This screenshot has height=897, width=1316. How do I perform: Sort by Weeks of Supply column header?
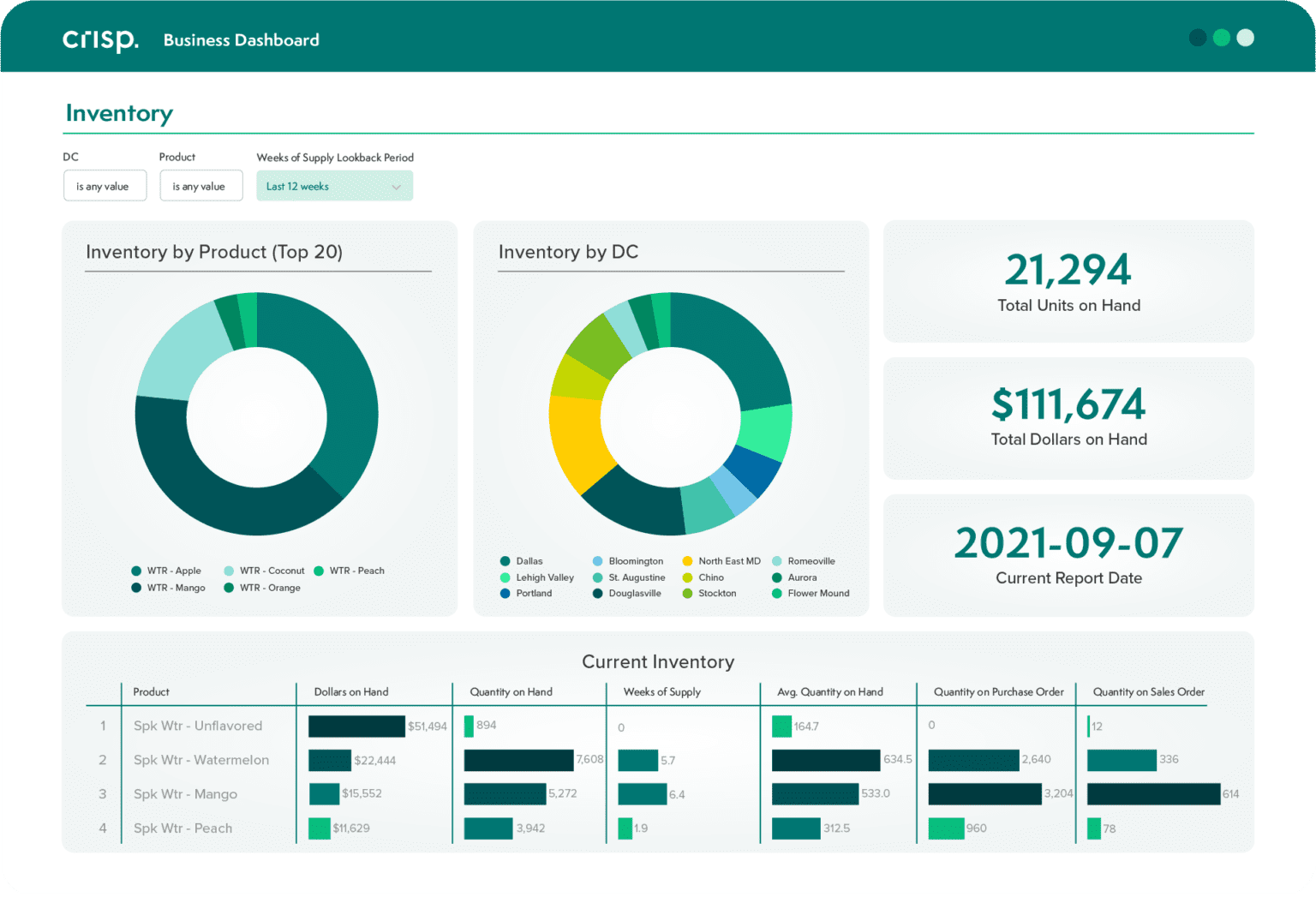pos(661,692)
